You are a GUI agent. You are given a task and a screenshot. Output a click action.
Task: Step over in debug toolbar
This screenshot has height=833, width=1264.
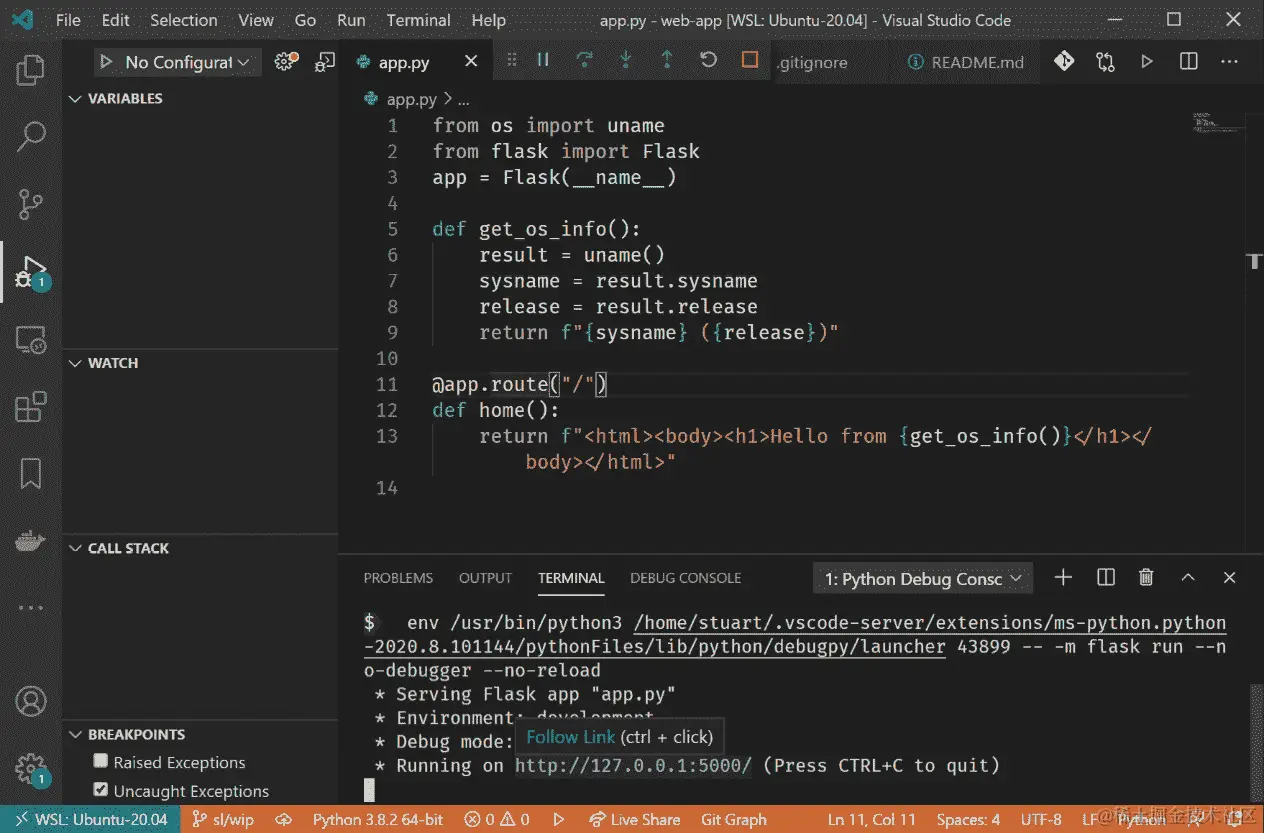click(585, 60)
